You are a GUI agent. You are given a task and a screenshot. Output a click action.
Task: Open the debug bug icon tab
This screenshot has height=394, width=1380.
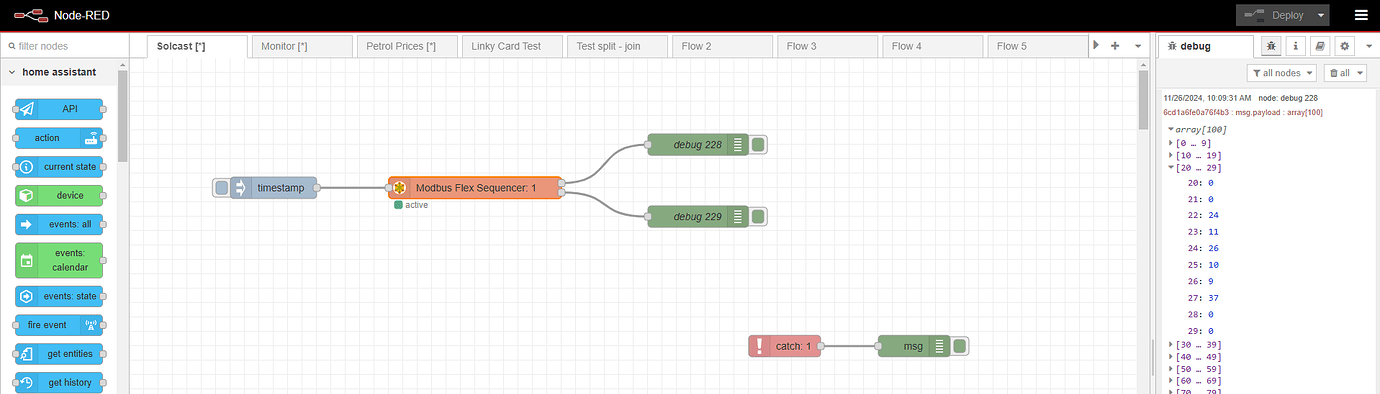(1271, 46)
